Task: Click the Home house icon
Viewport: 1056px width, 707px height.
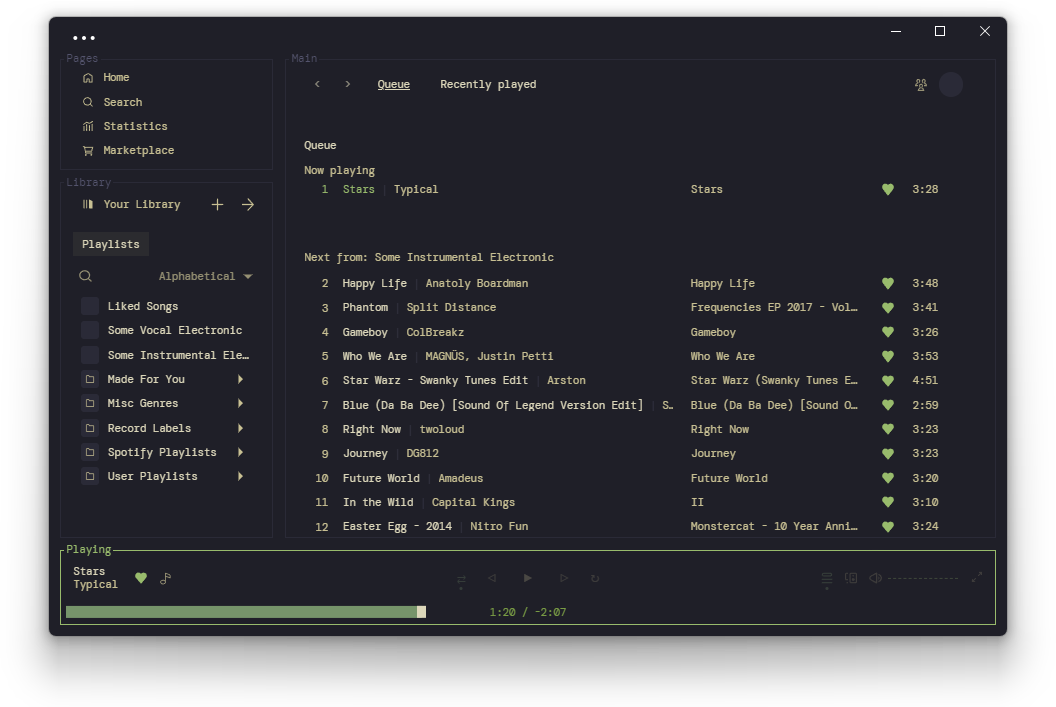Action: pyautogui.click(x=88, y=78)
